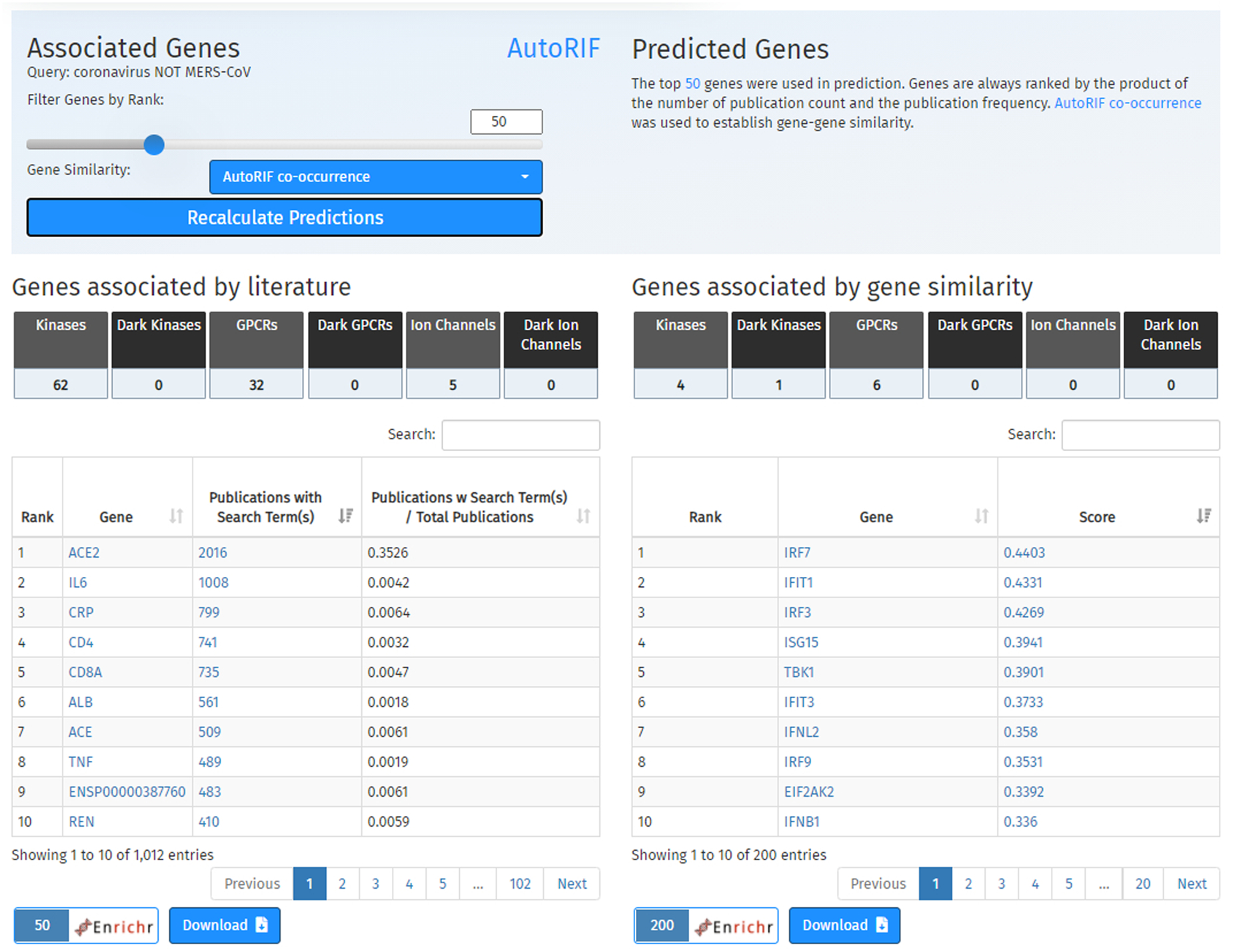Open TNF gene link
This screenshot has width=1233, height=952.
(x=81, y=762)
